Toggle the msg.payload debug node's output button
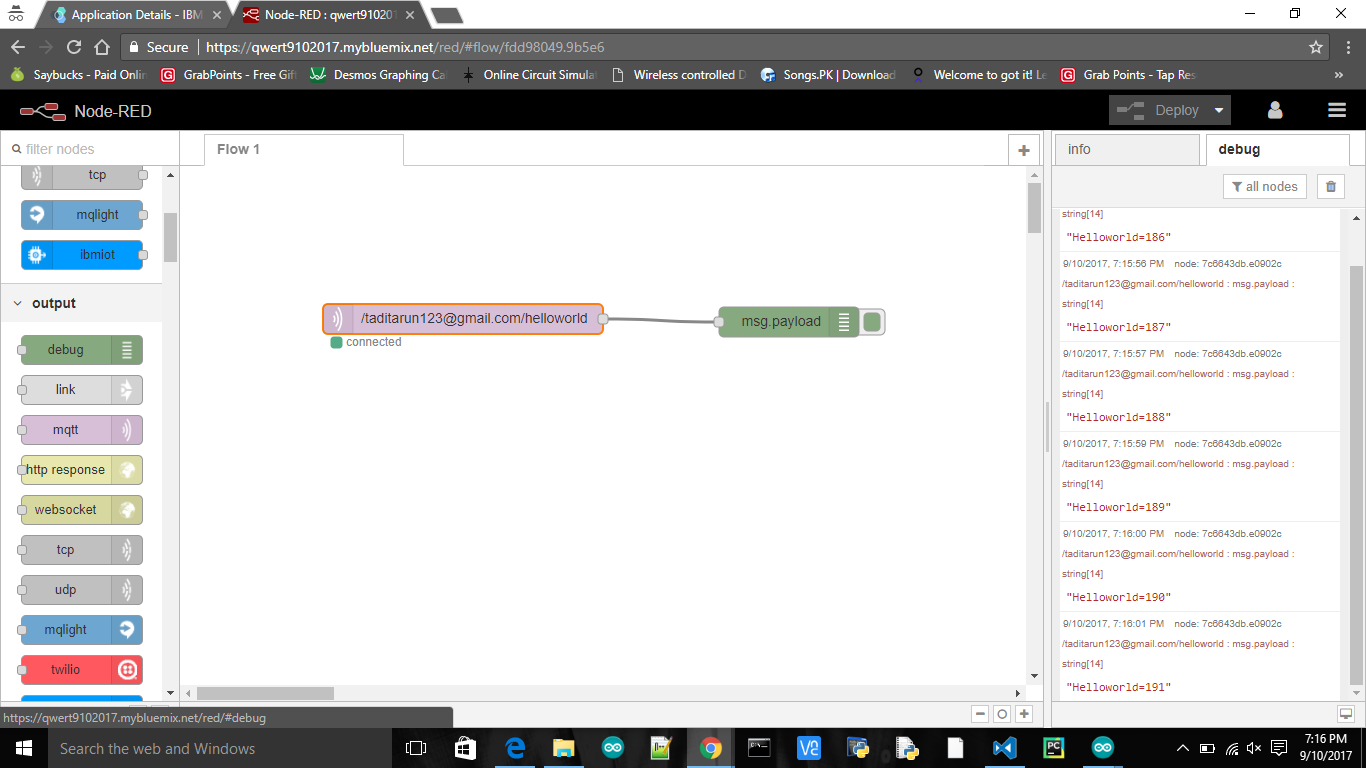1366x768 pixels. pyautogui.click(x=871, y=322)
